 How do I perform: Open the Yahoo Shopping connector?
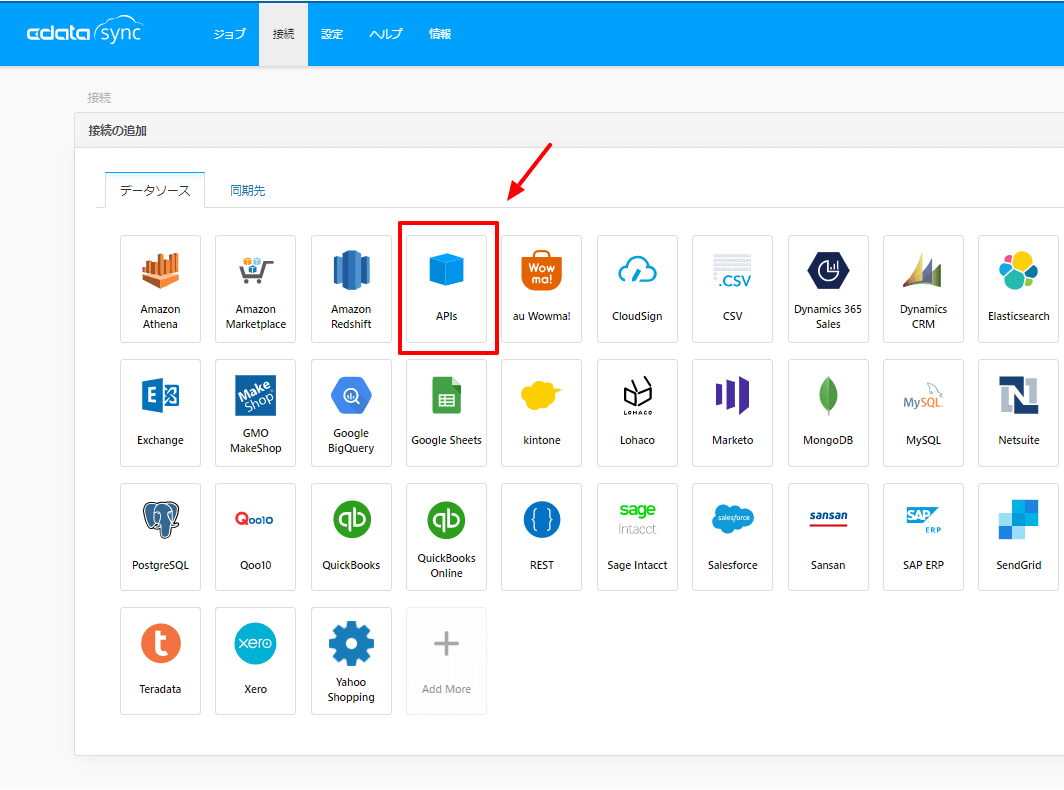[x=351, y=661]
